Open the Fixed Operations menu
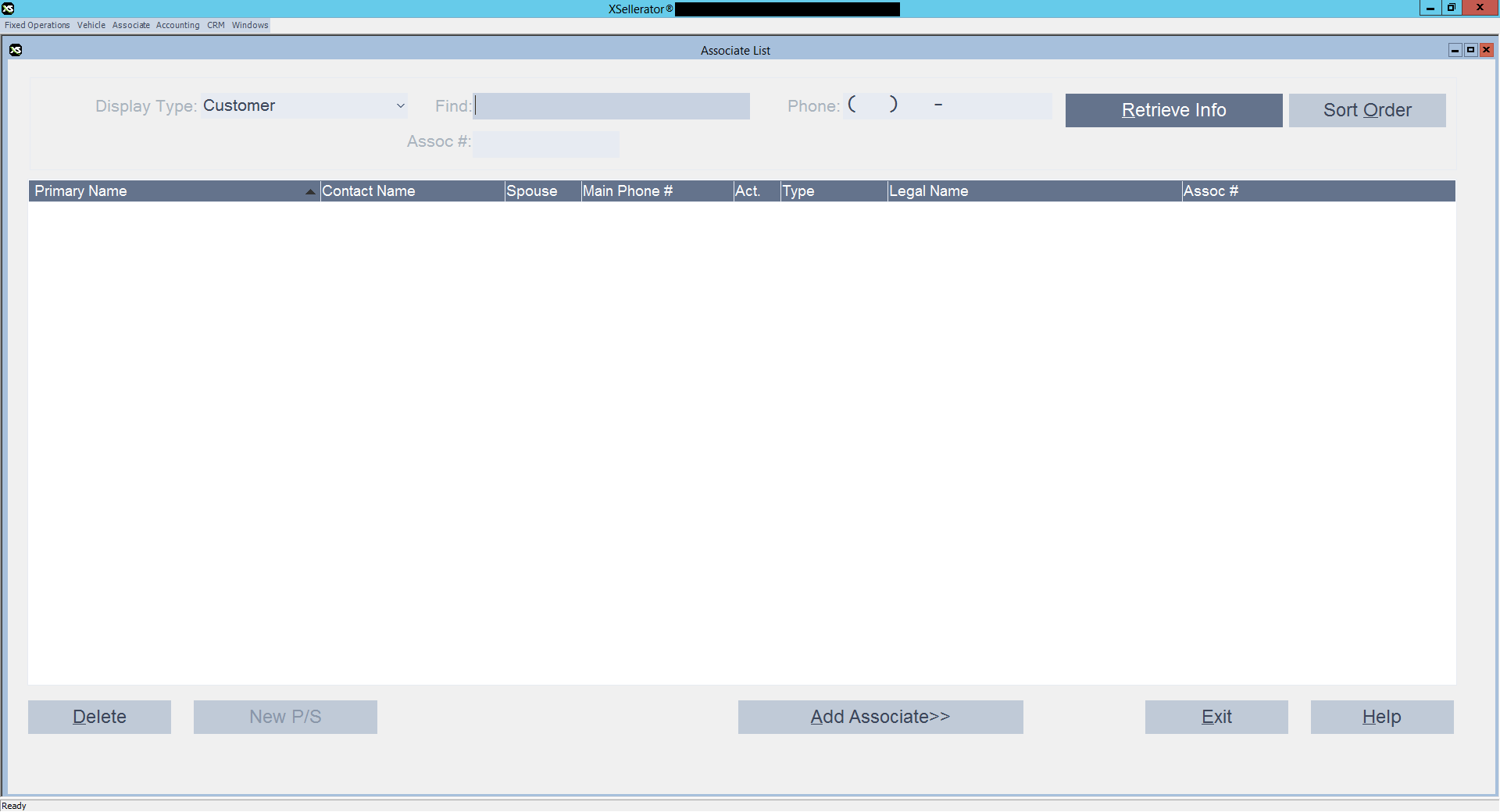This screenshot has height=812, width=1500. click(x=37, y=25)
